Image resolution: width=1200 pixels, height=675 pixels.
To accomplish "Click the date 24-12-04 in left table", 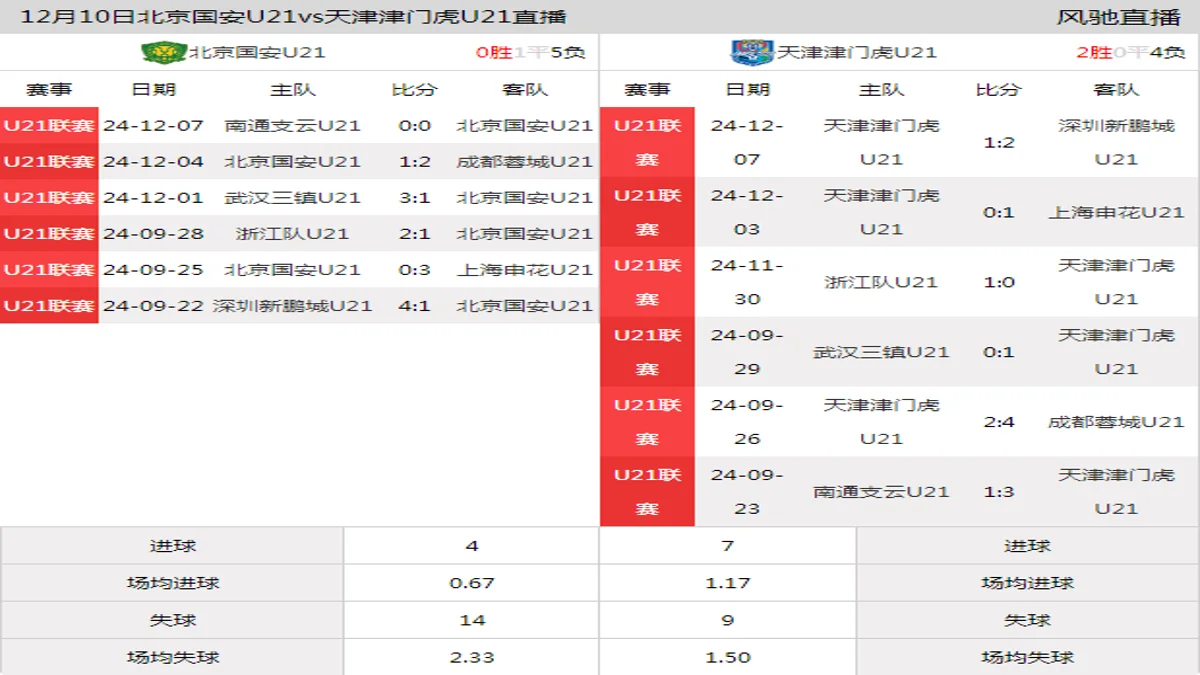I will pyautogui.click(x=153, y=161).
